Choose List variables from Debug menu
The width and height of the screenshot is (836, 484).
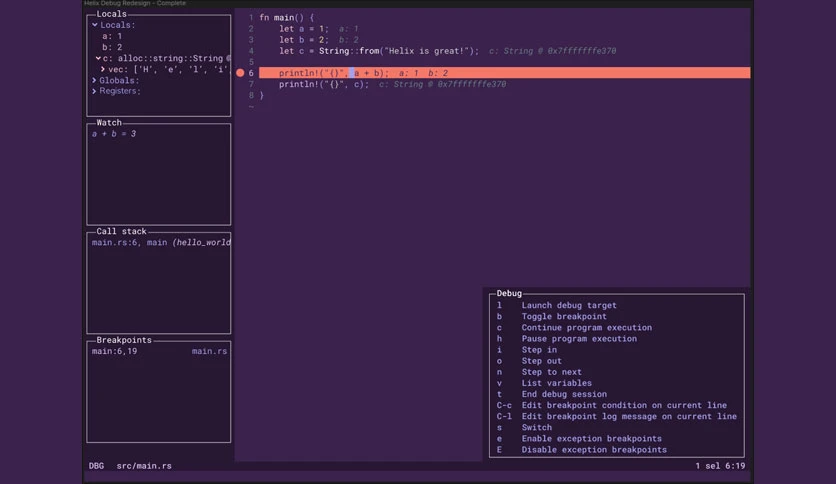click(556, 383)
